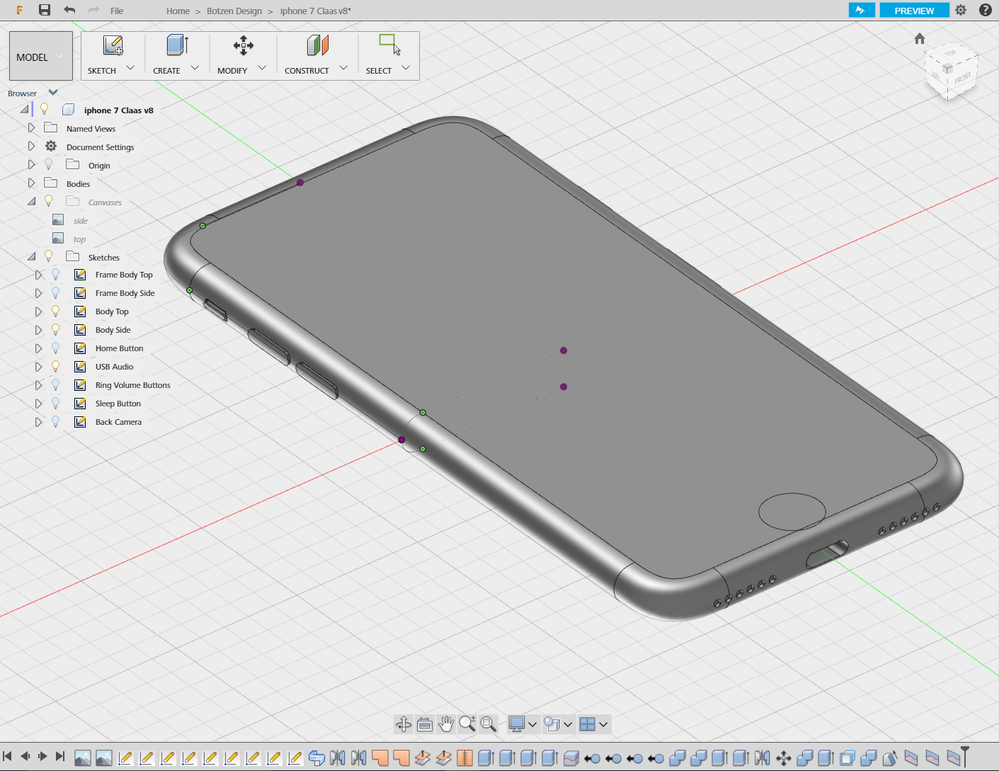Expand the Bodies folder

coord(31,184)
